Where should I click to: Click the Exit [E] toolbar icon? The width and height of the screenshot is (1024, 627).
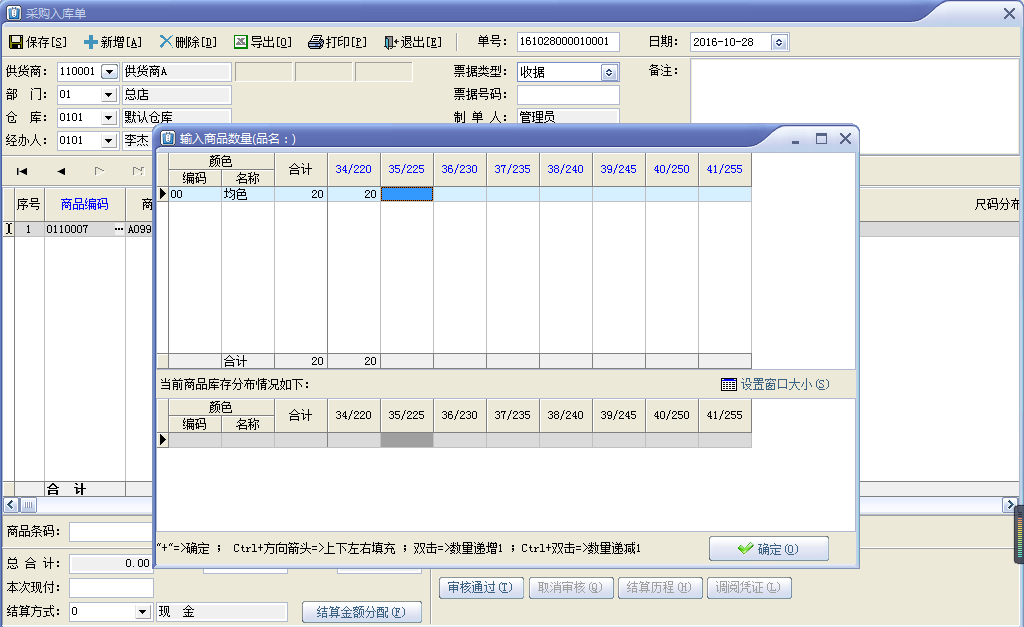pos(391,42)
